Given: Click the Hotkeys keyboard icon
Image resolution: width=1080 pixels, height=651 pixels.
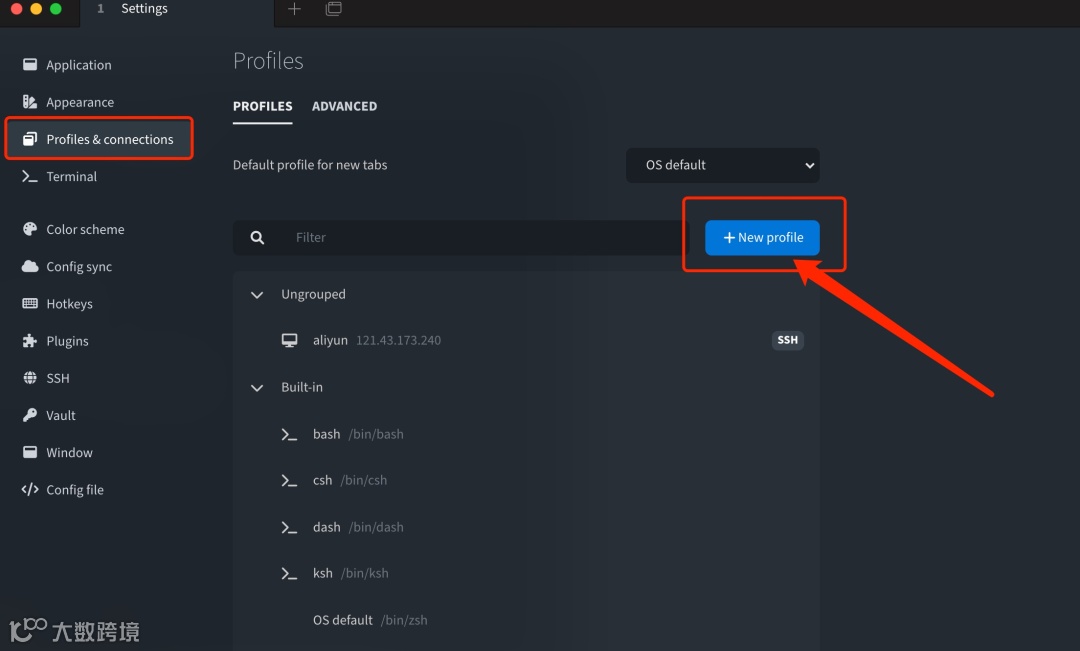Looking at the screenshot, I should click(30, 304).
